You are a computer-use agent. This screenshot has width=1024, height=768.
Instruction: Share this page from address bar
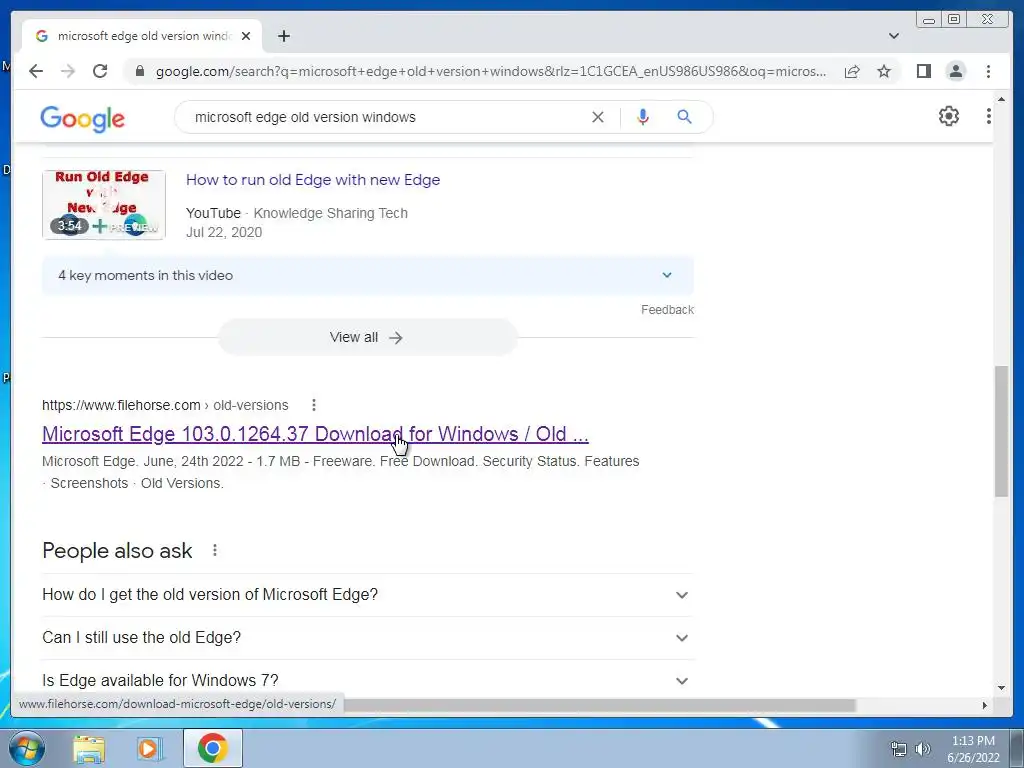click(x=852, y=71)
